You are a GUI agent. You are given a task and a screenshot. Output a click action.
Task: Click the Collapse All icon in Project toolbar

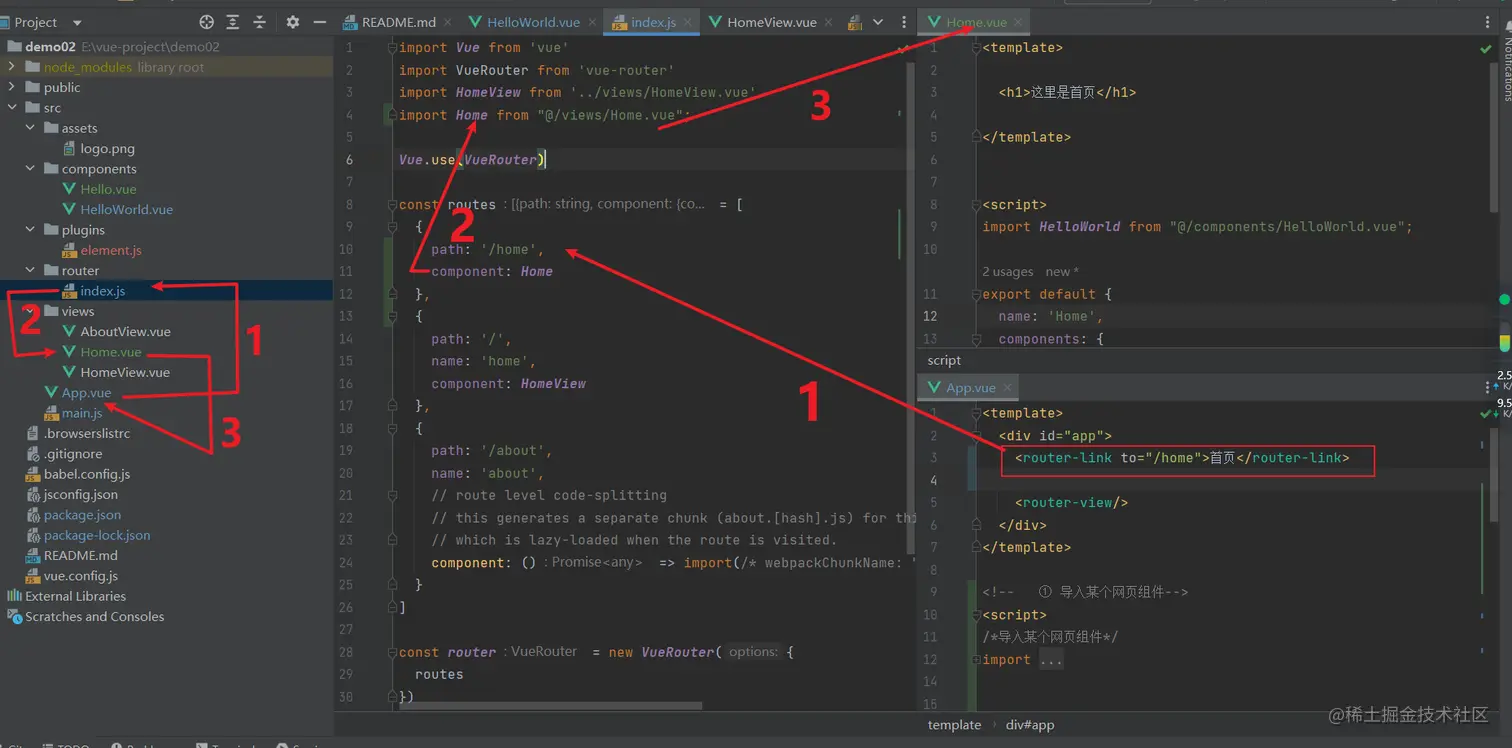tap(260, 22)
